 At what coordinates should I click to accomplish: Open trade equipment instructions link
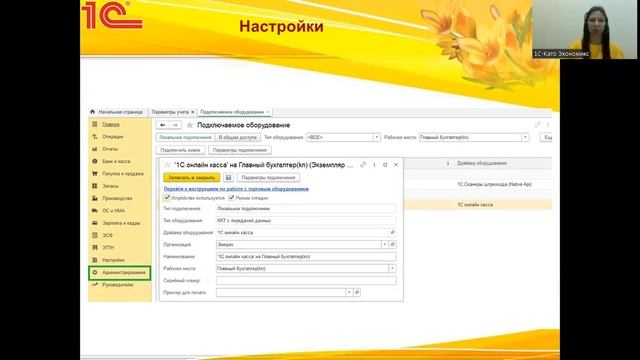point(236,189)
